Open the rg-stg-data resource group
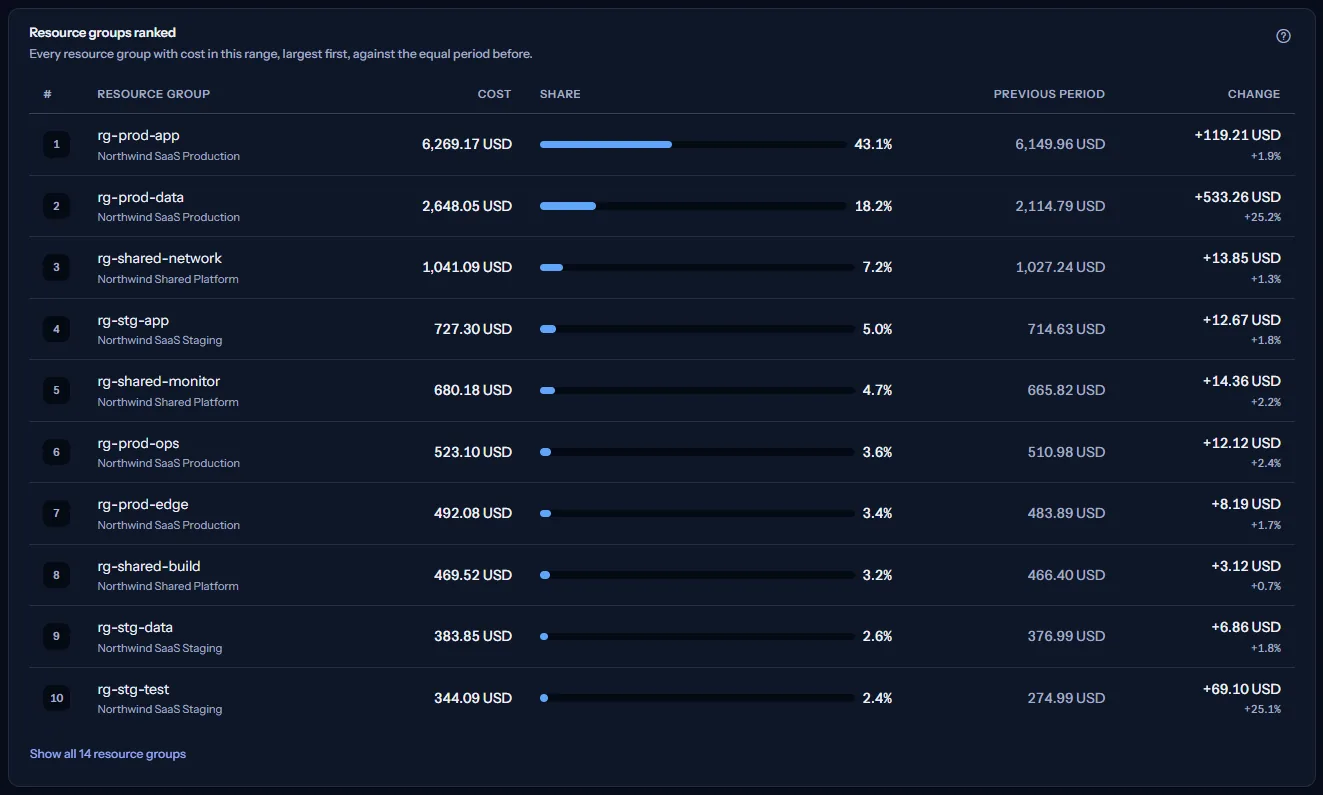 (135, 628)
